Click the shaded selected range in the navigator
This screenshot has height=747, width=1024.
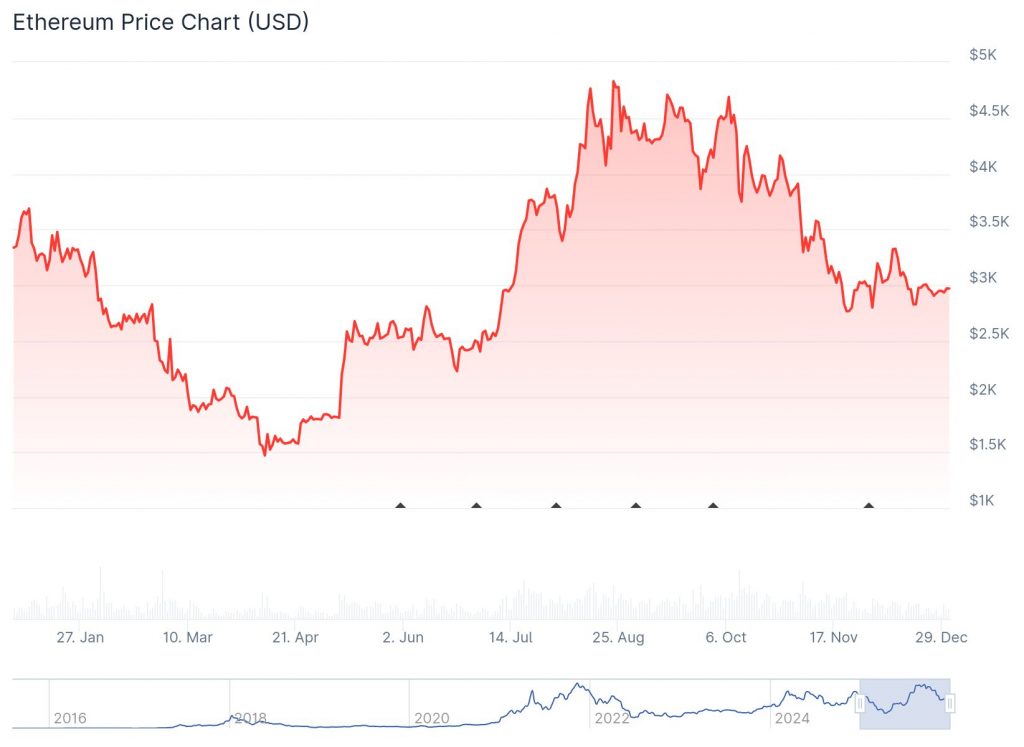[x=904, y=704]
